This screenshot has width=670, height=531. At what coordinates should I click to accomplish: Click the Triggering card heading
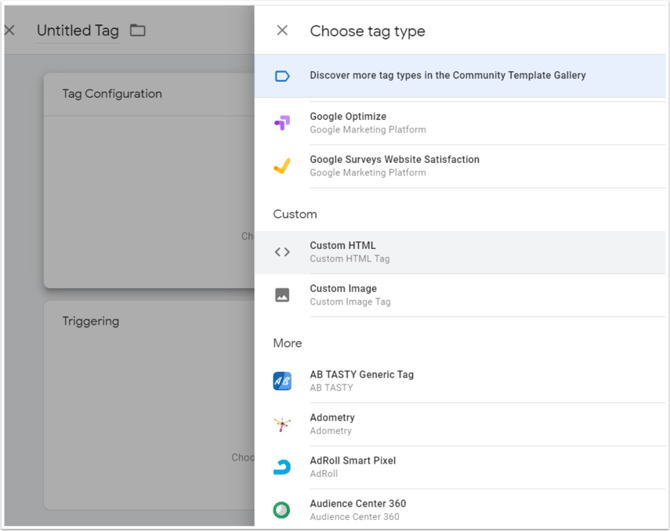click(91, 321)
